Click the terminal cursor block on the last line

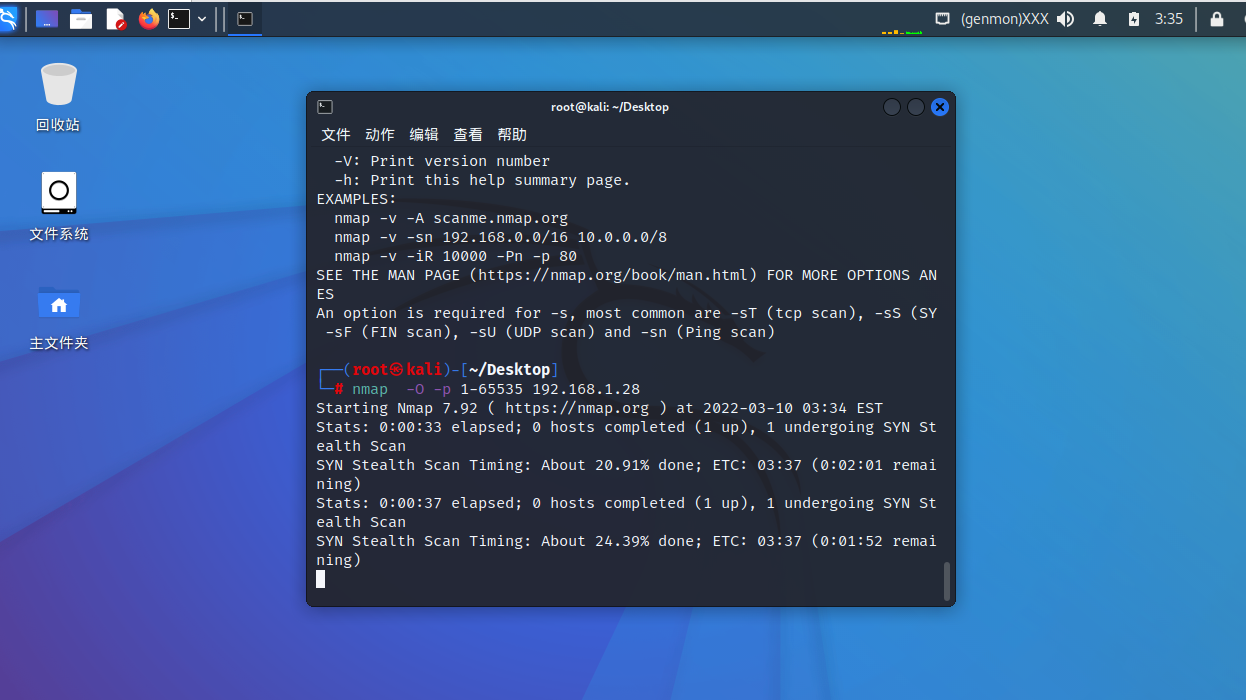321,579
